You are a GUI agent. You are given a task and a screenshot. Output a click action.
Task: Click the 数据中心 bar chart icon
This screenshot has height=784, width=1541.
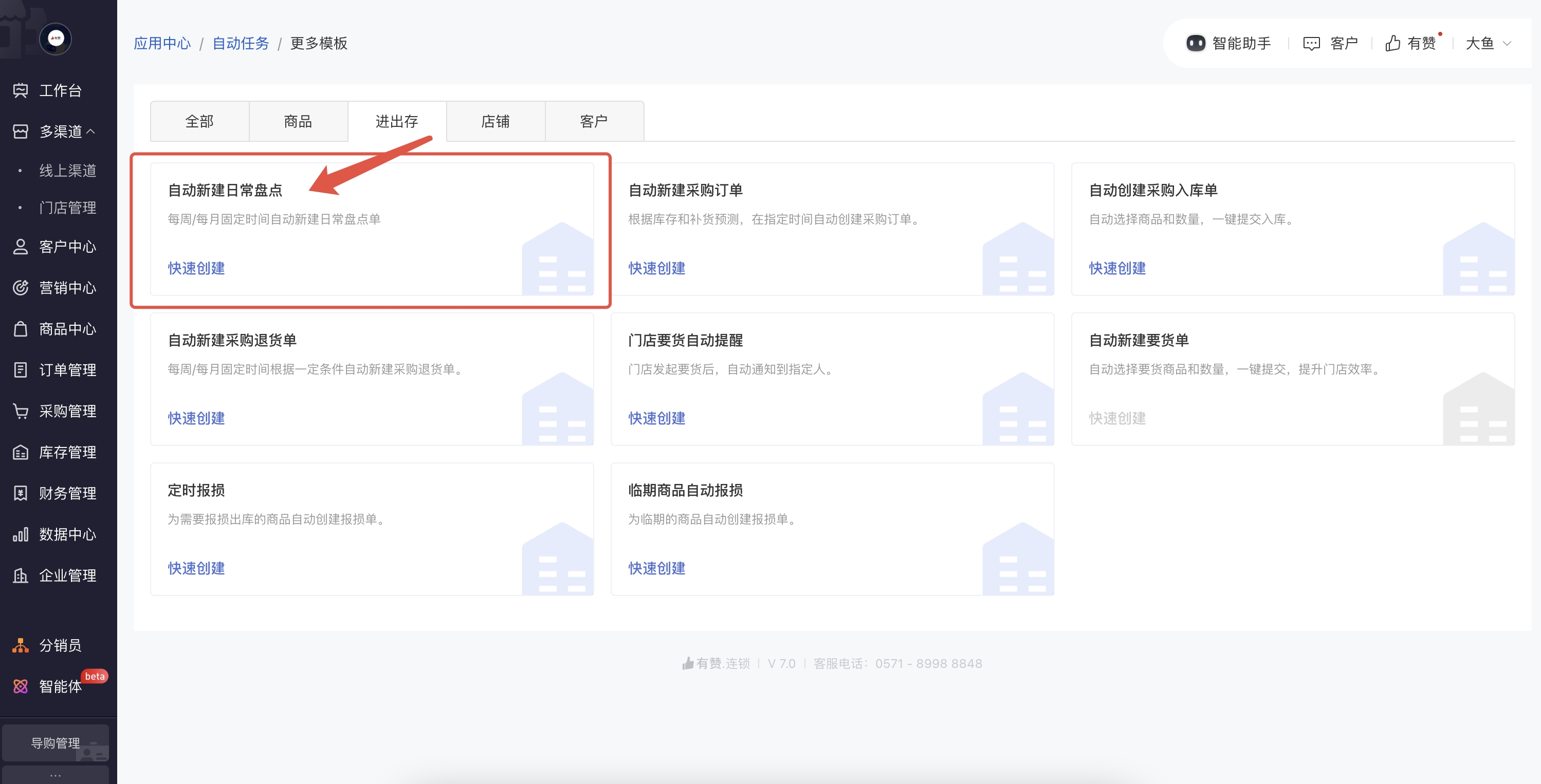21,534
